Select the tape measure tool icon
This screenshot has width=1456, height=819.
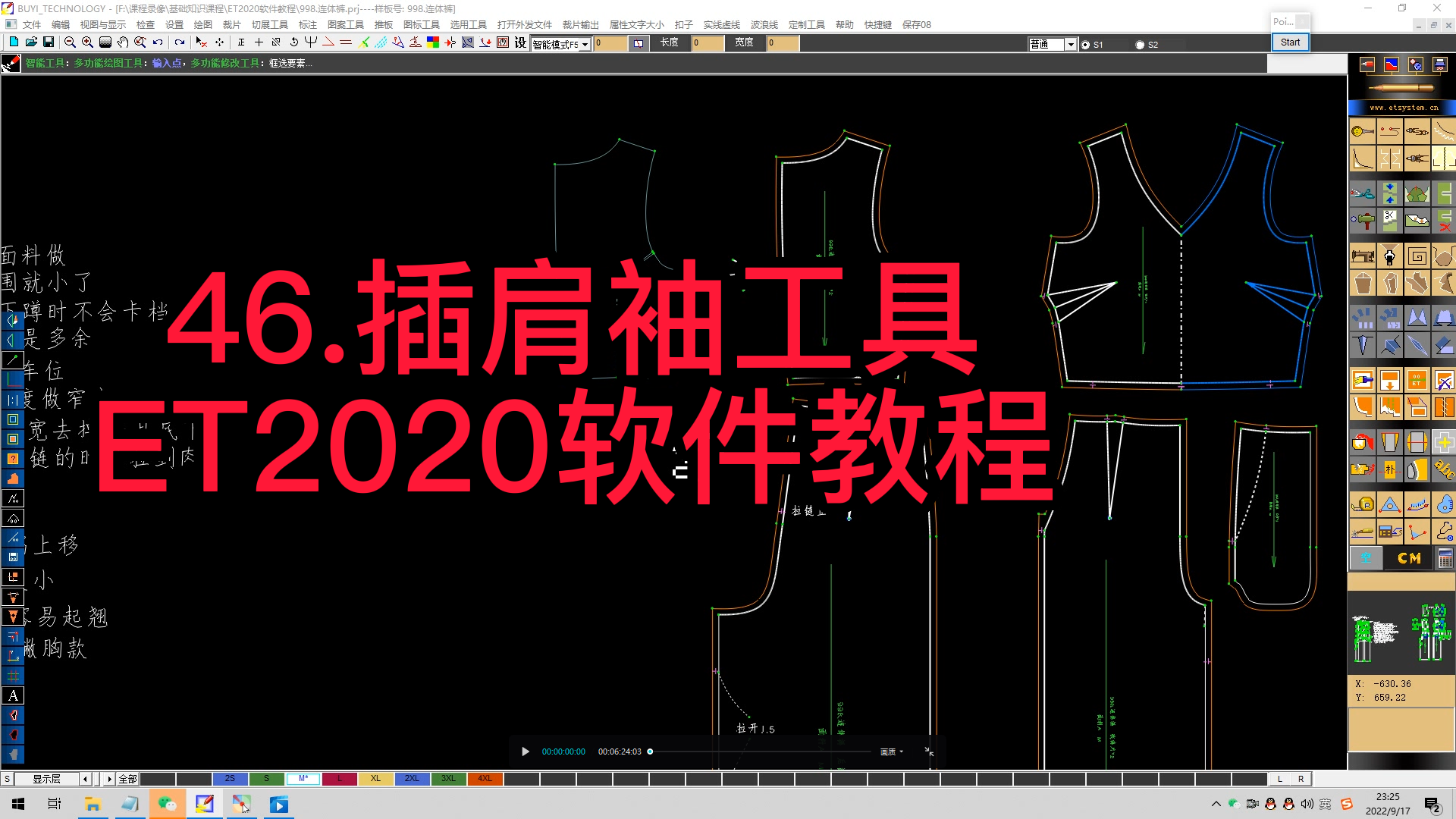1362,505
